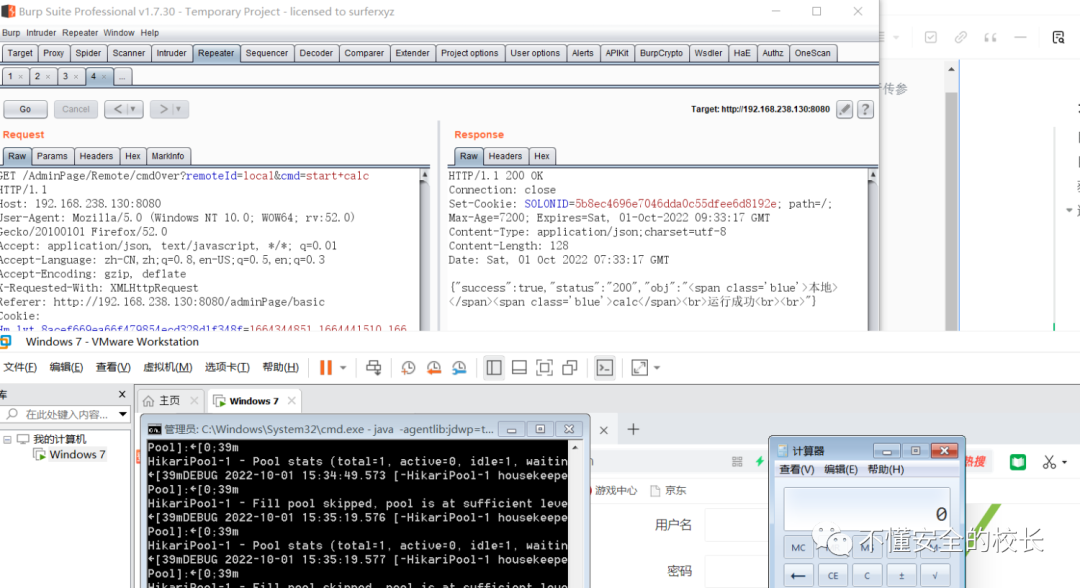Toggle VMware library sidebar view icon
Screen dimensions: 1080x588
[x=494, y=368]
